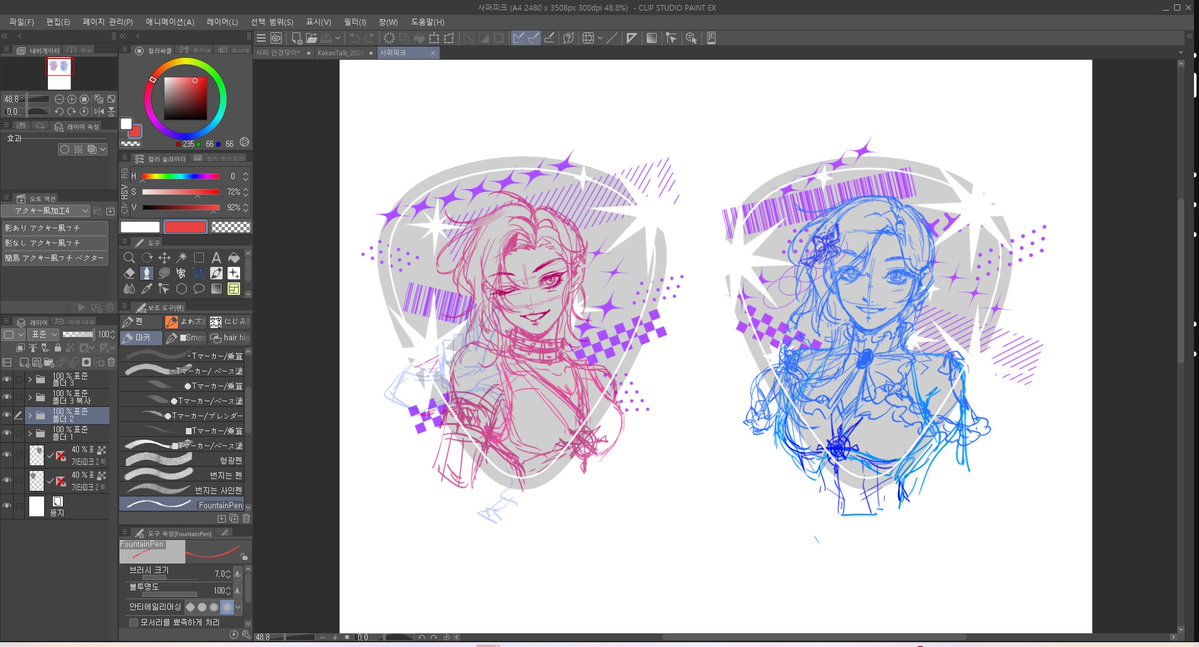The width and height of the screenshot is (1199, 647).
Task: Click the Assist speech-bubble toolbar icon
Action: [x=568, y=37]
